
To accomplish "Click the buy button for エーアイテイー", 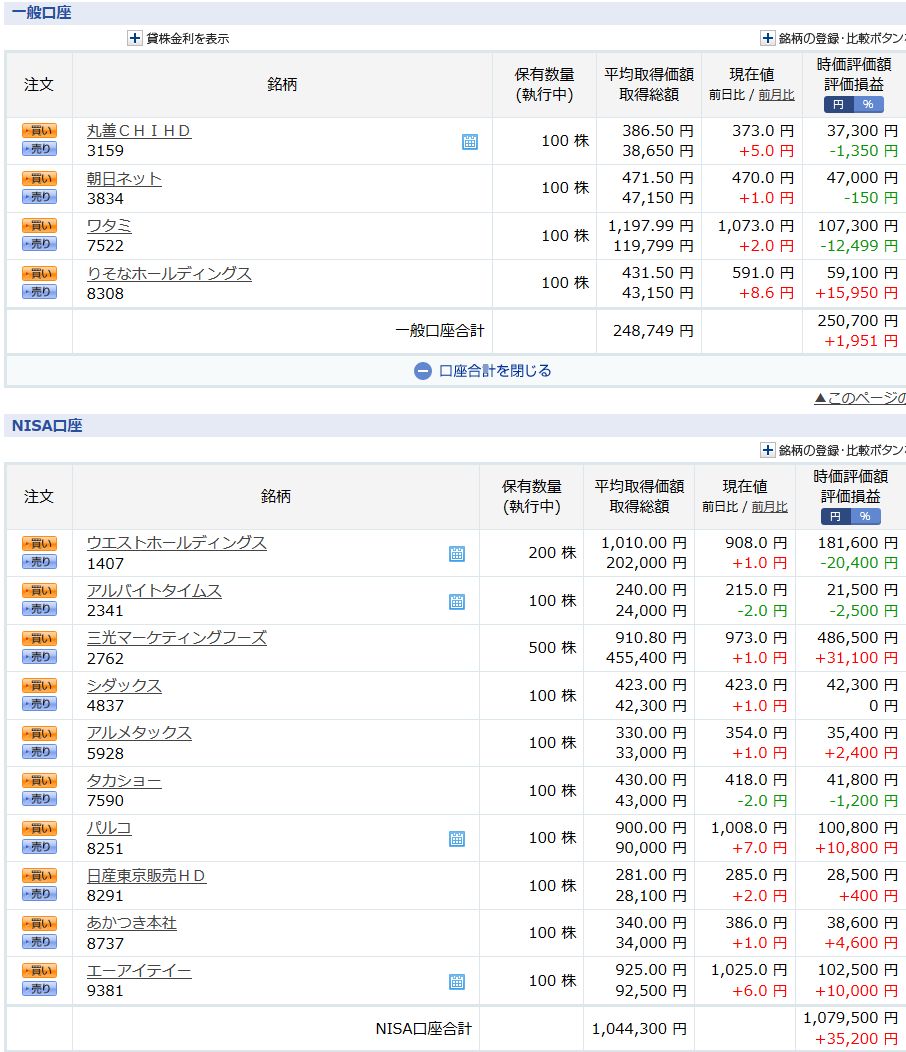I will point(39,971).
